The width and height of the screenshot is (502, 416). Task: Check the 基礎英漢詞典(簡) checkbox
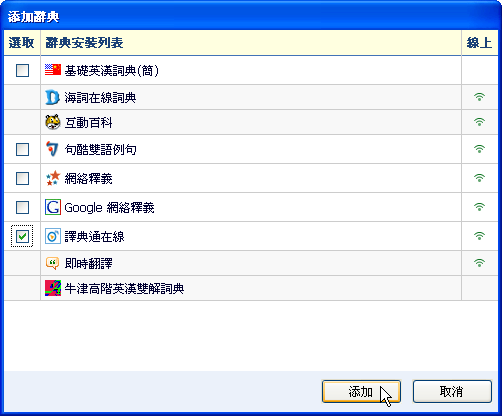(x=22, y=70)
